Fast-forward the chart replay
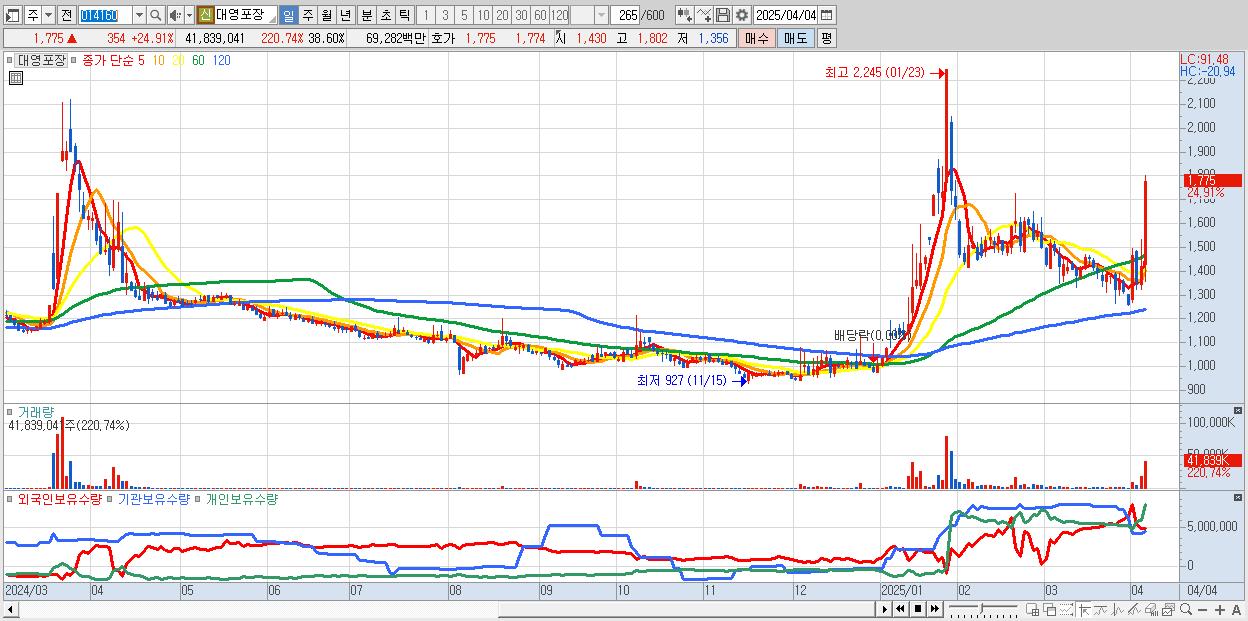 coord(934,609)
